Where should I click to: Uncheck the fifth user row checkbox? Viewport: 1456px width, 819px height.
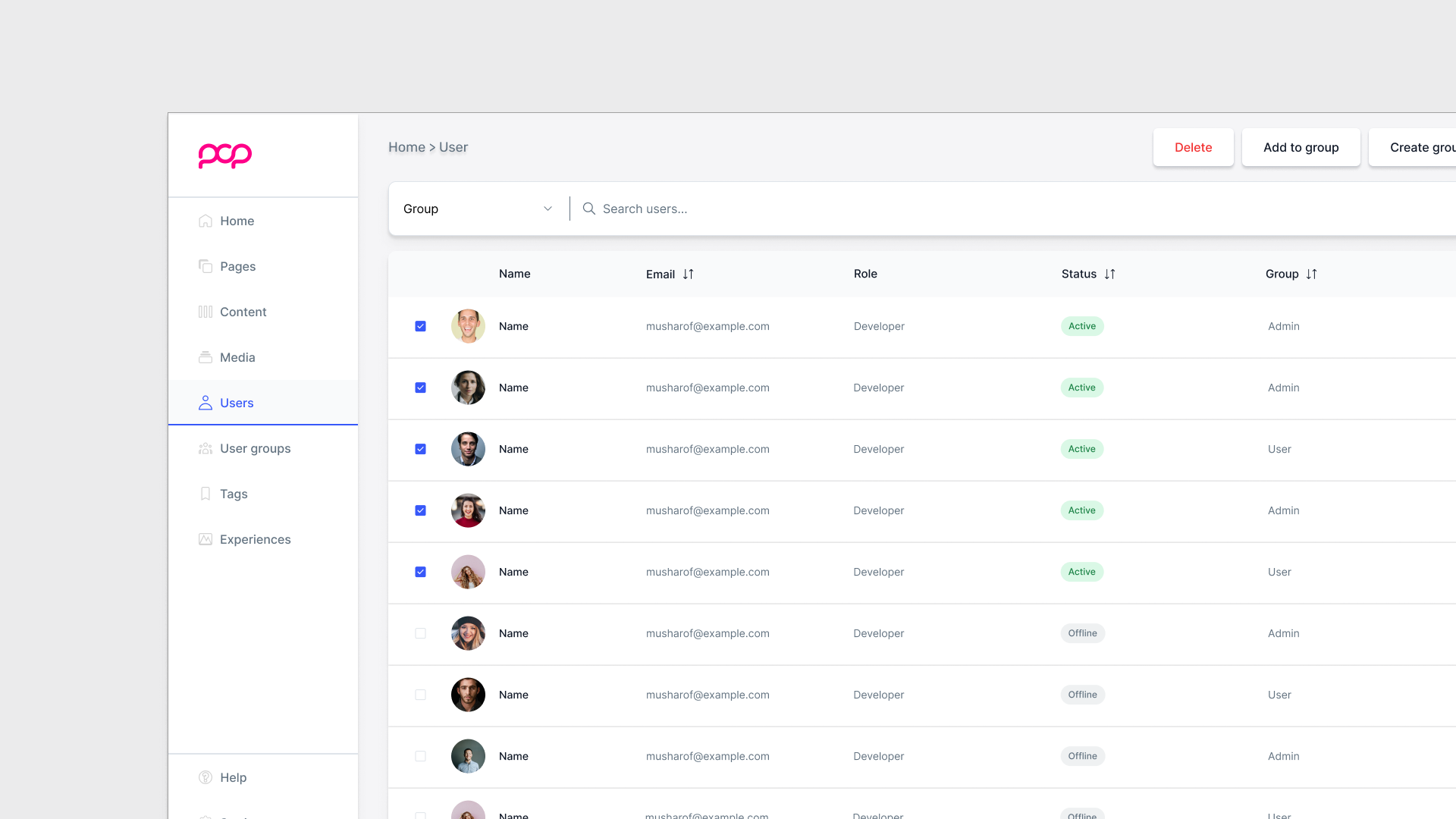click(x=420, y=572)
